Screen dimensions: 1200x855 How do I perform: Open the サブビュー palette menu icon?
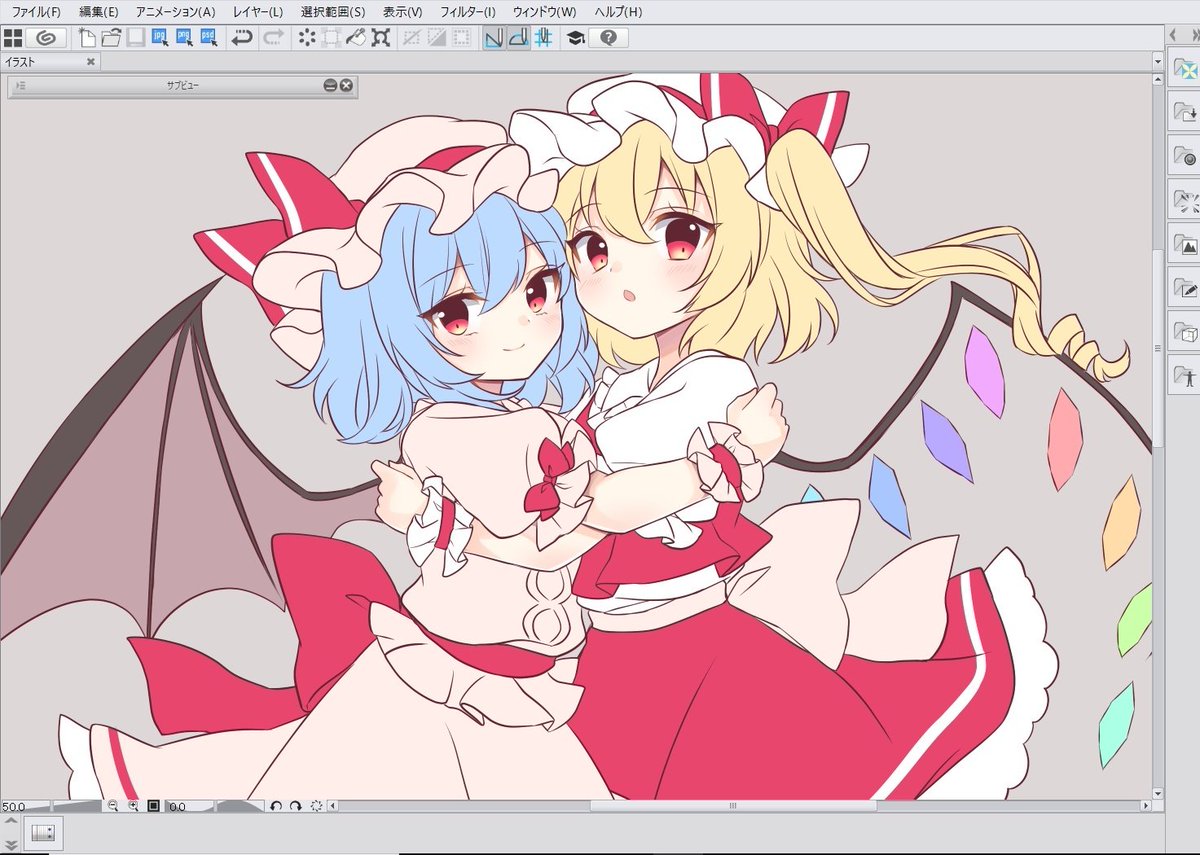click(20, 86)
